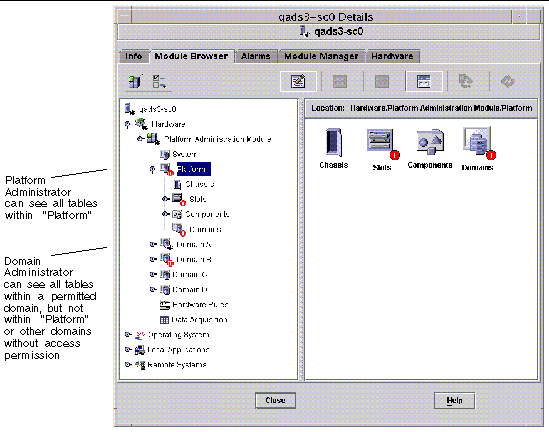Select the Domain A tree icon
549x432 pixels.
(x=166, y=244)
